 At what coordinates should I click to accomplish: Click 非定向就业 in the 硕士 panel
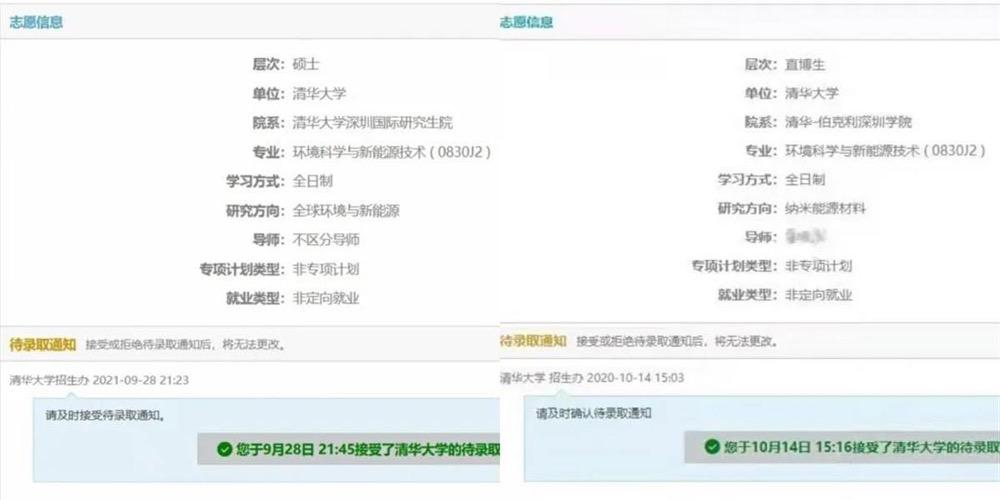pos(326,298)
